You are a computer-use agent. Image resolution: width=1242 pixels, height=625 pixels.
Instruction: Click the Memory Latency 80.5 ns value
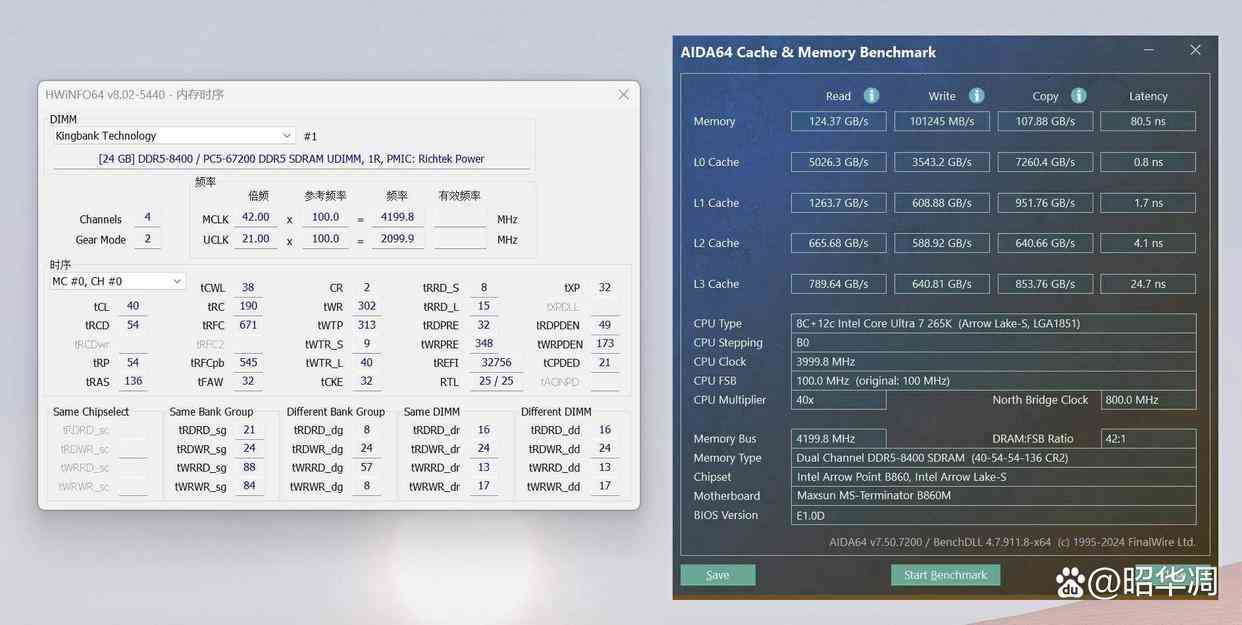coord(1147,121)
